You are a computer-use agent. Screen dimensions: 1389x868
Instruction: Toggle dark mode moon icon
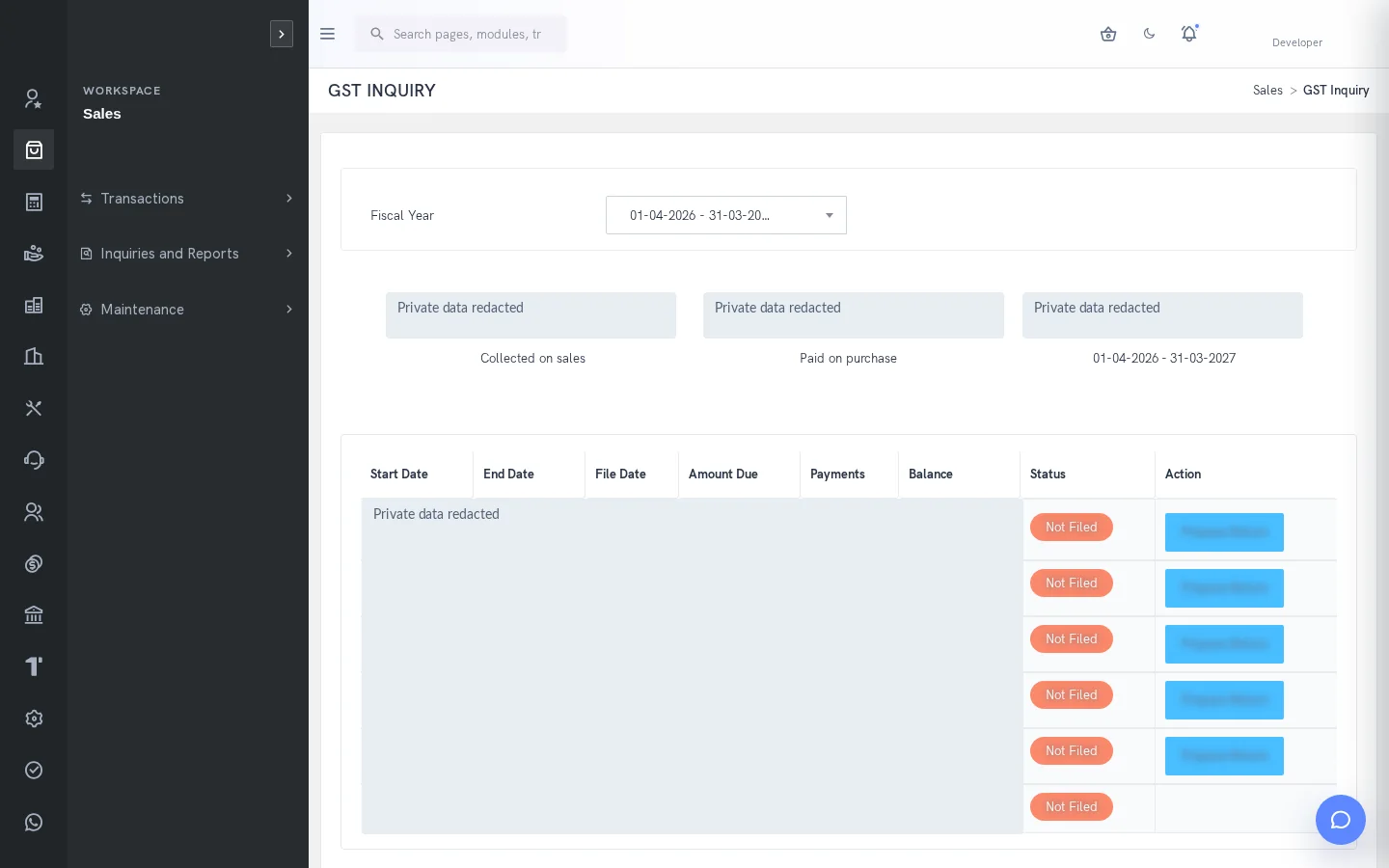pyautogui.click(x=1149, y=34)
